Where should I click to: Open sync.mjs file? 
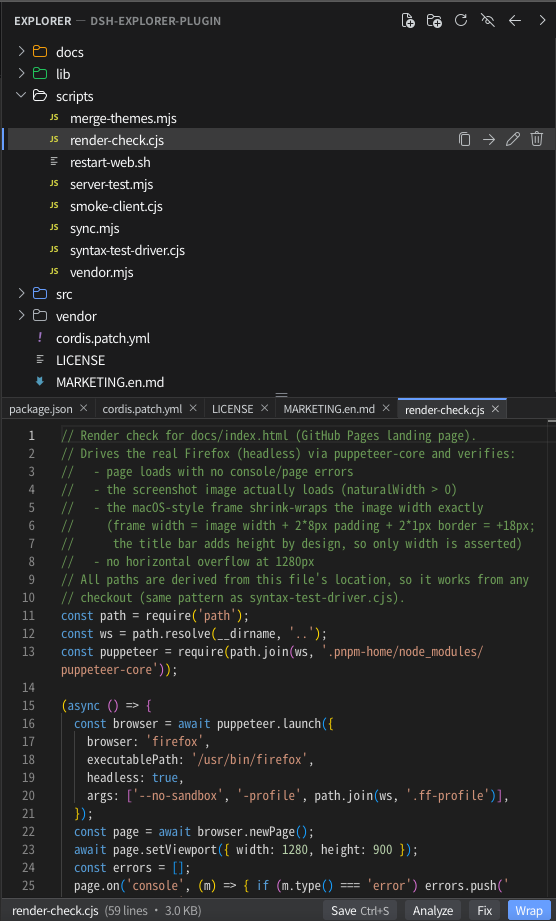point(95,228)
